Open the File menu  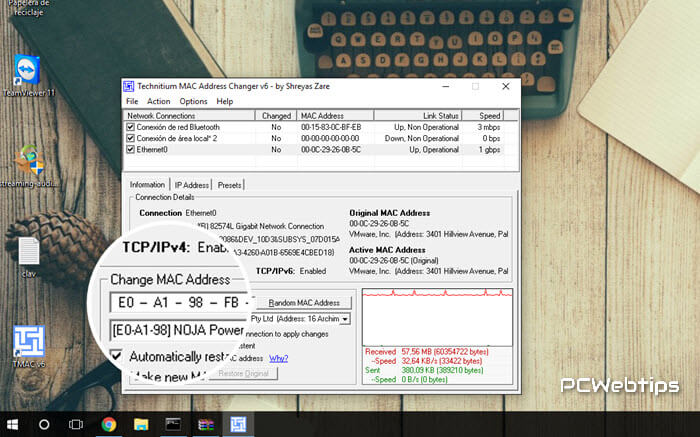pos(132,101)
